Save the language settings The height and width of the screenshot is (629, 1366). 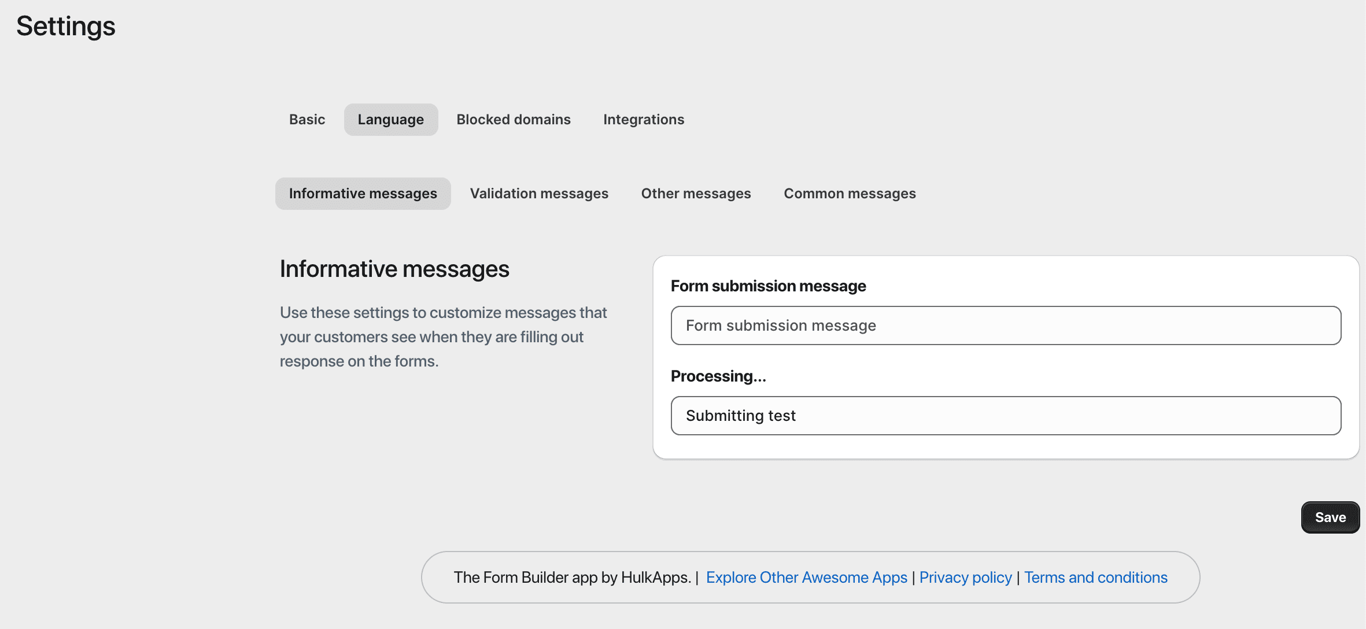[x=1330, y=517]
